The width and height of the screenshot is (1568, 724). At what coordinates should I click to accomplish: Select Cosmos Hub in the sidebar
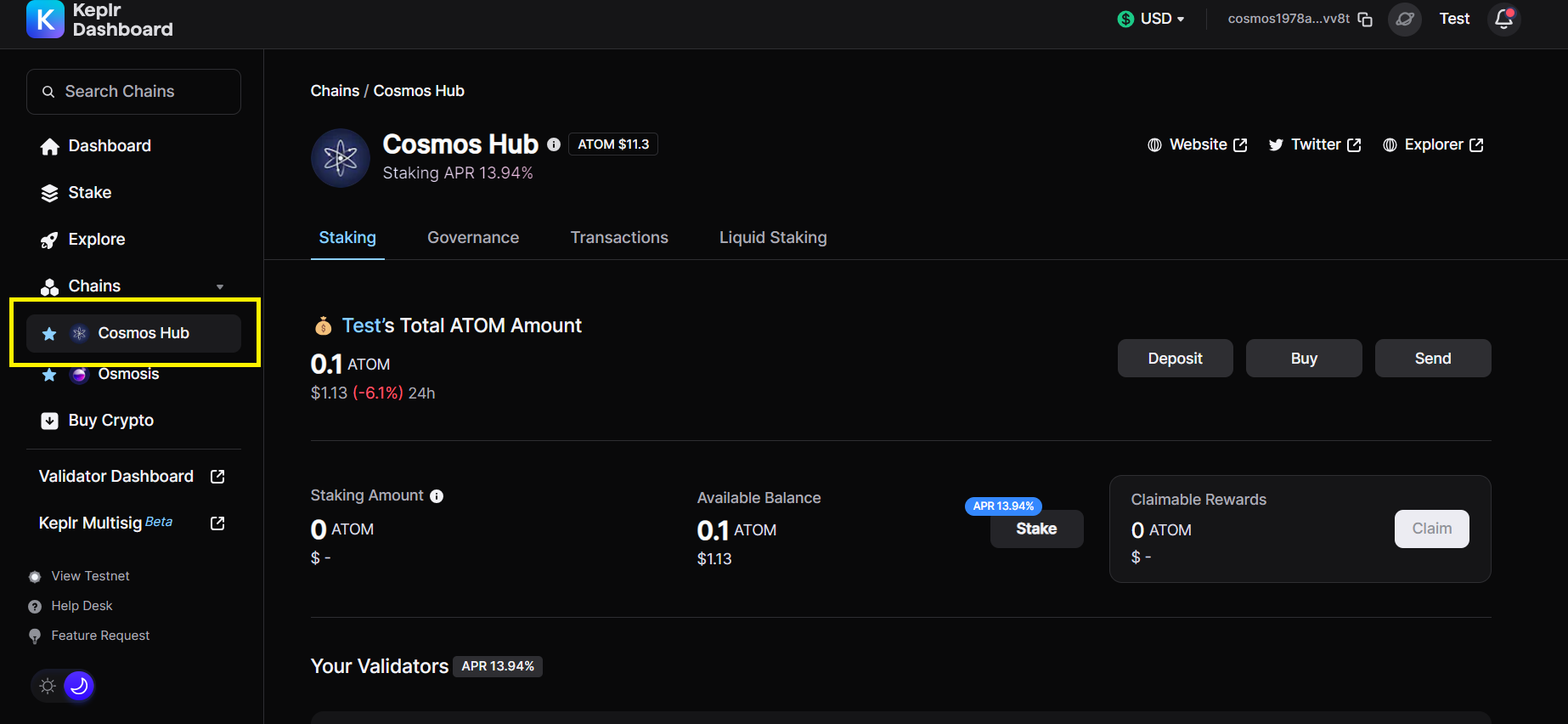click(x=133, y=333)
